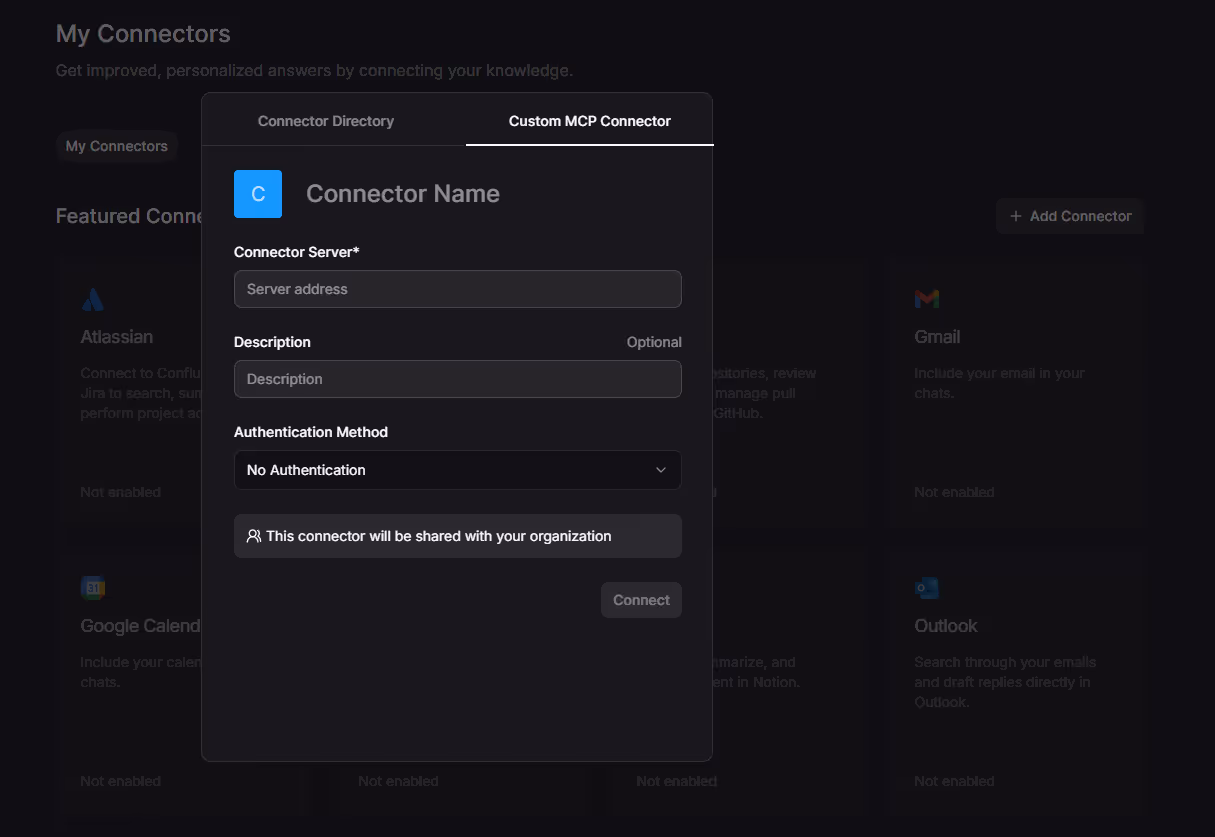Screen dimensions: 1215x837
Task: Select the My Connectors filter chip
Action: coord(116,146)
